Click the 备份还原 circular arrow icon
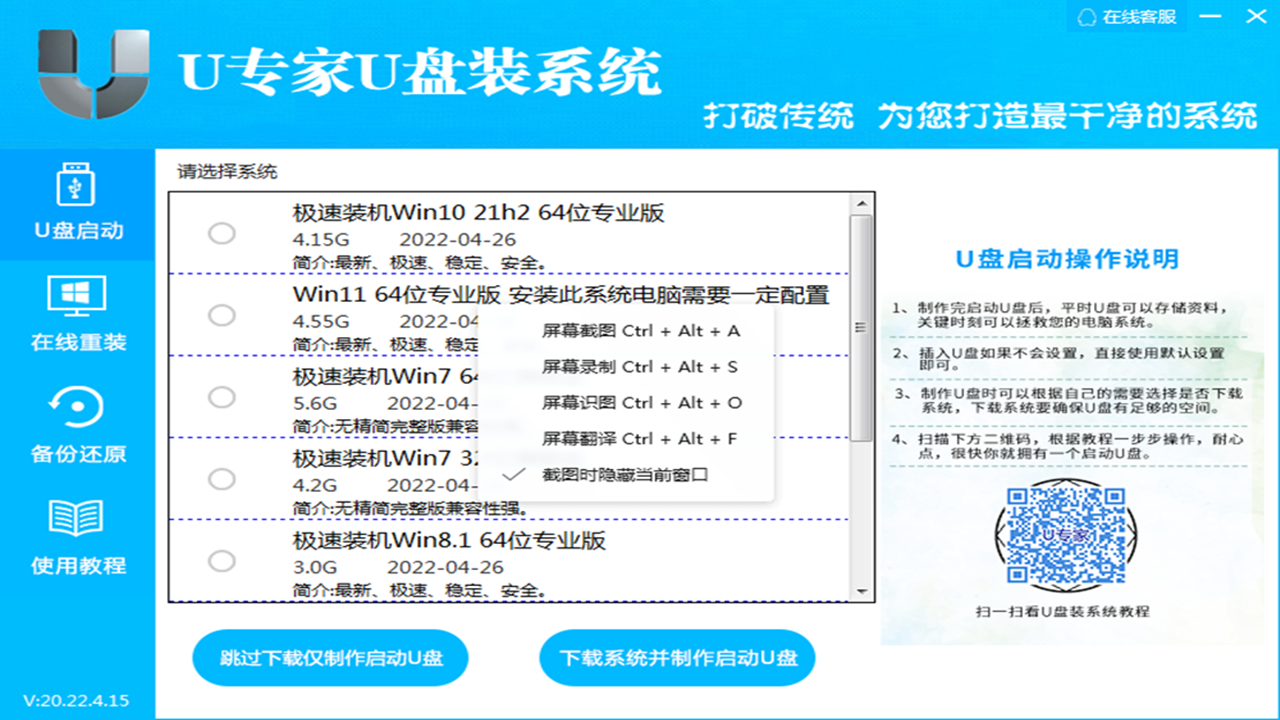 77,405
